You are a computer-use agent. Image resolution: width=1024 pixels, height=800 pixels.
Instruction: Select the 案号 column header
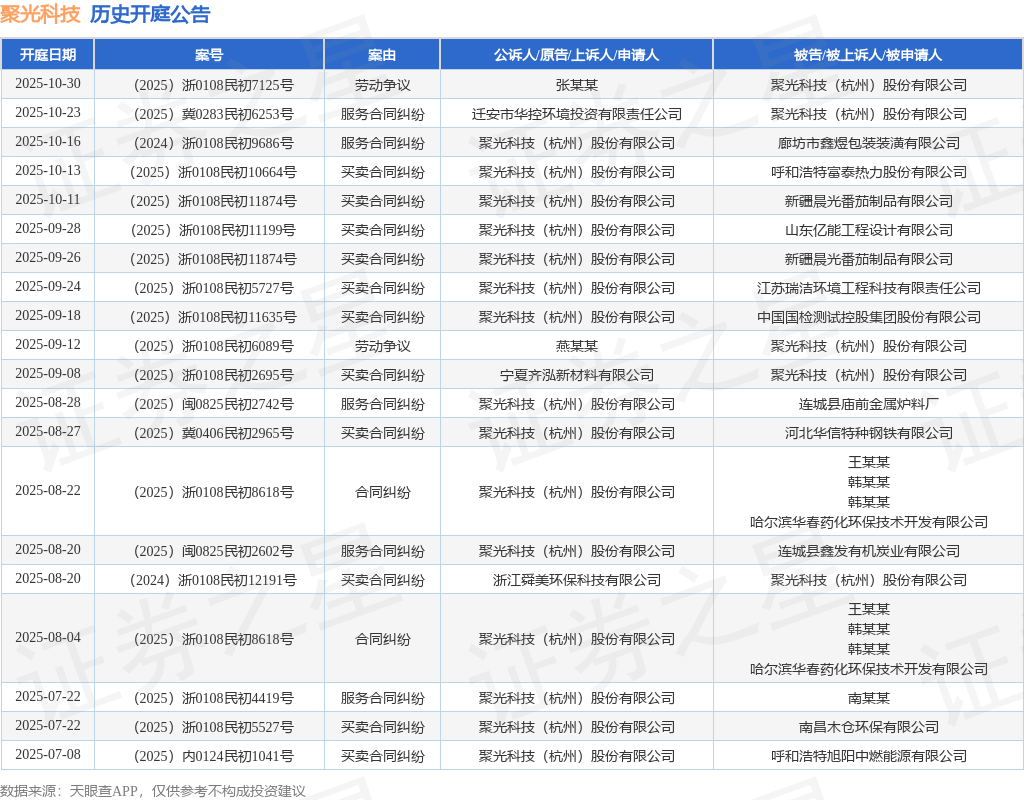(x=209, y=55)
